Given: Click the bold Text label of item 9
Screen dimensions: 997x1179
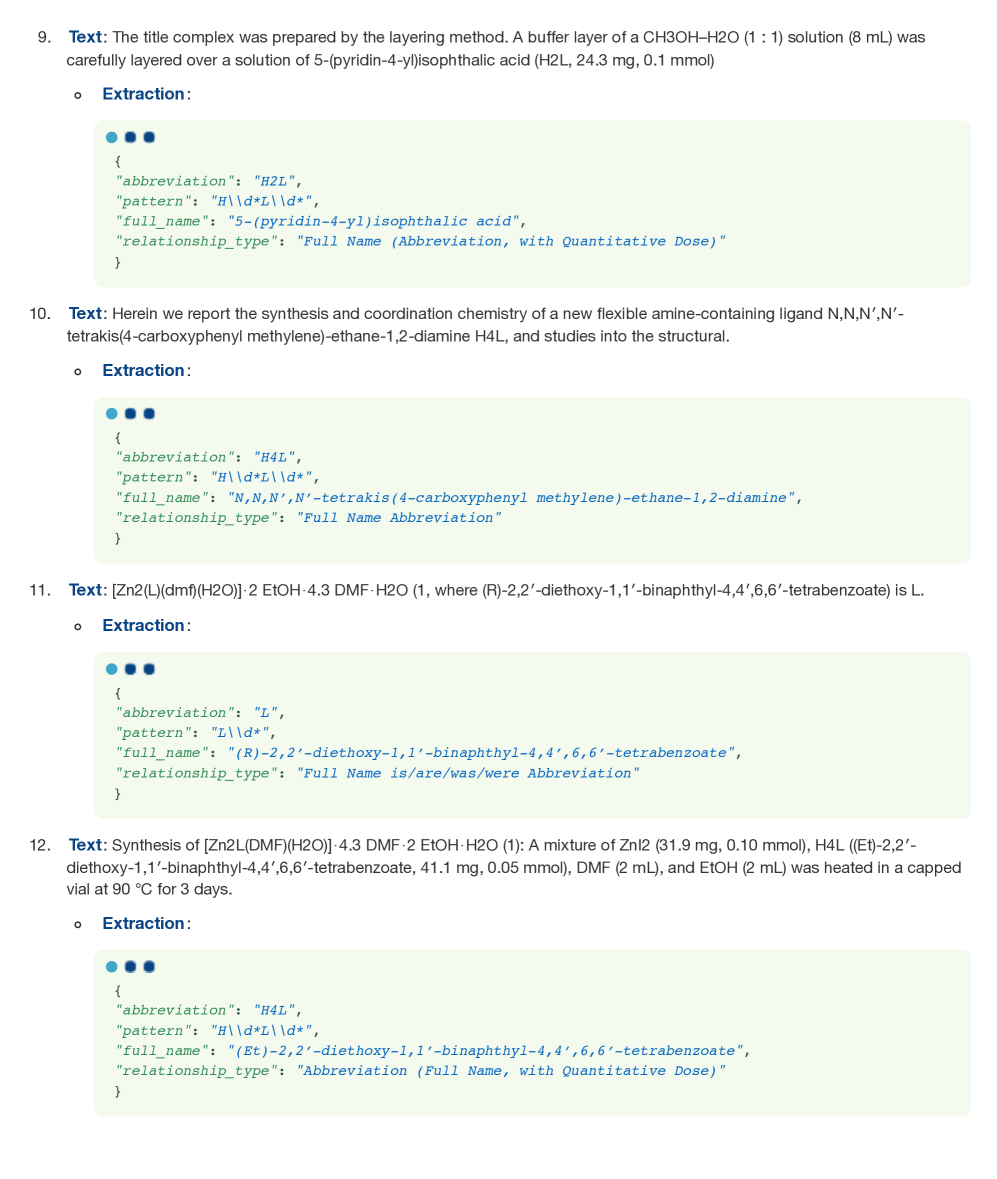Looking at the screenshot, I should point(85,37).
